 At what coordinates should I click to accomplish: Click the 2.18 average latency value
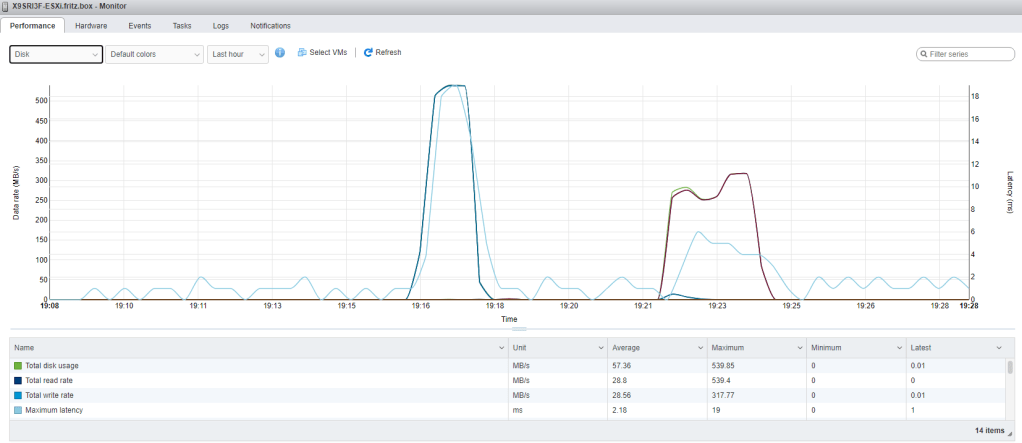coord(619,410)
